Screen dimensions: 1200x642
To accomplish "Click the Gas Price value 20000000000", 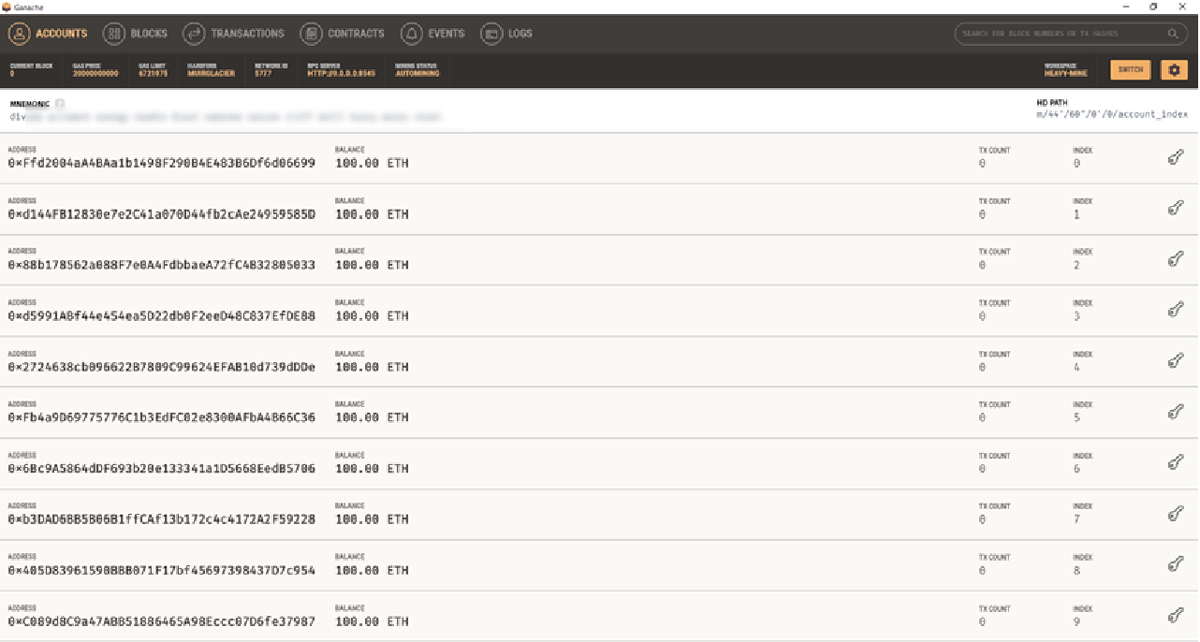I will click(x=95, y=74).
